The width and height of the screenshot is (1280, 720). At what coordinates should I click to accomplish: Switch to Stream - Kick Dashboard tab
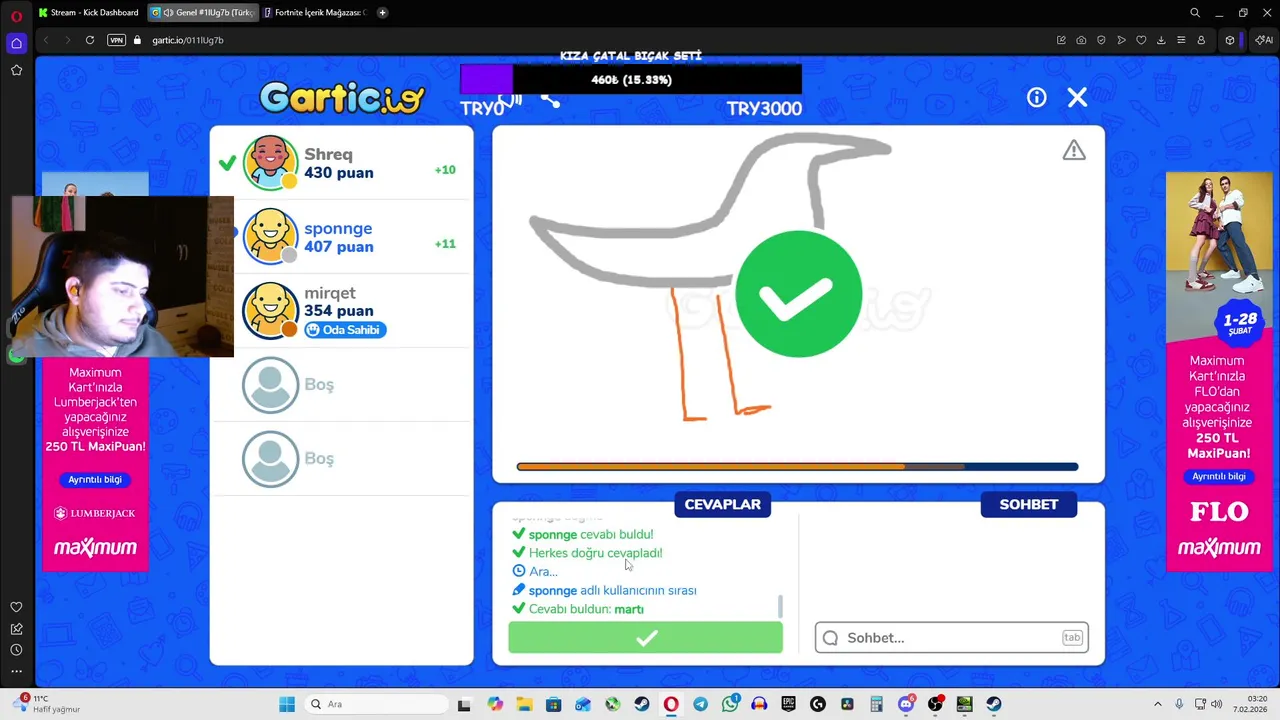(90, 12)
